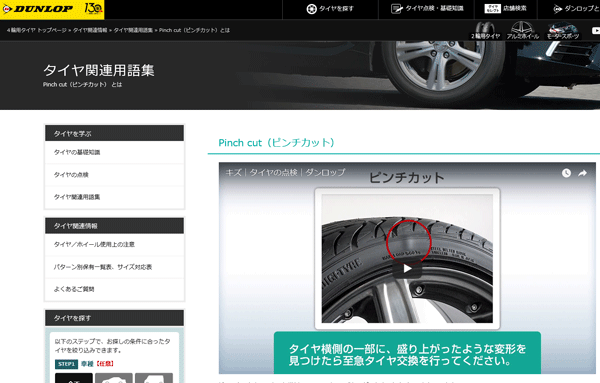Open the 2輪用タイヤ motorcycle tire icon
The width and height of the screenshot is (600, 383).
pyautogui.click(x=485, y=31)
